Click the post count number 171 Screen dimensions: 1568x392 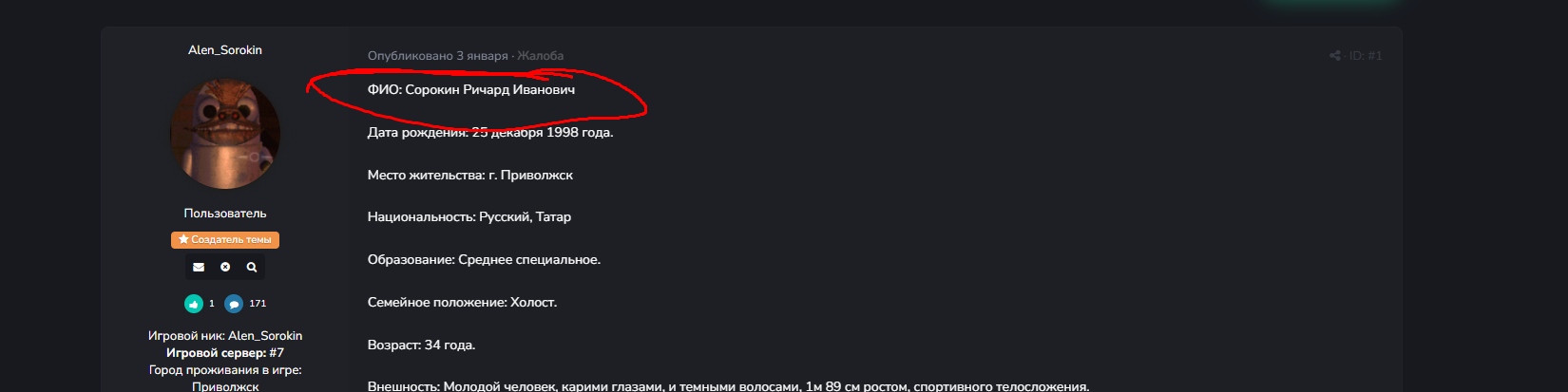point(258,304)
